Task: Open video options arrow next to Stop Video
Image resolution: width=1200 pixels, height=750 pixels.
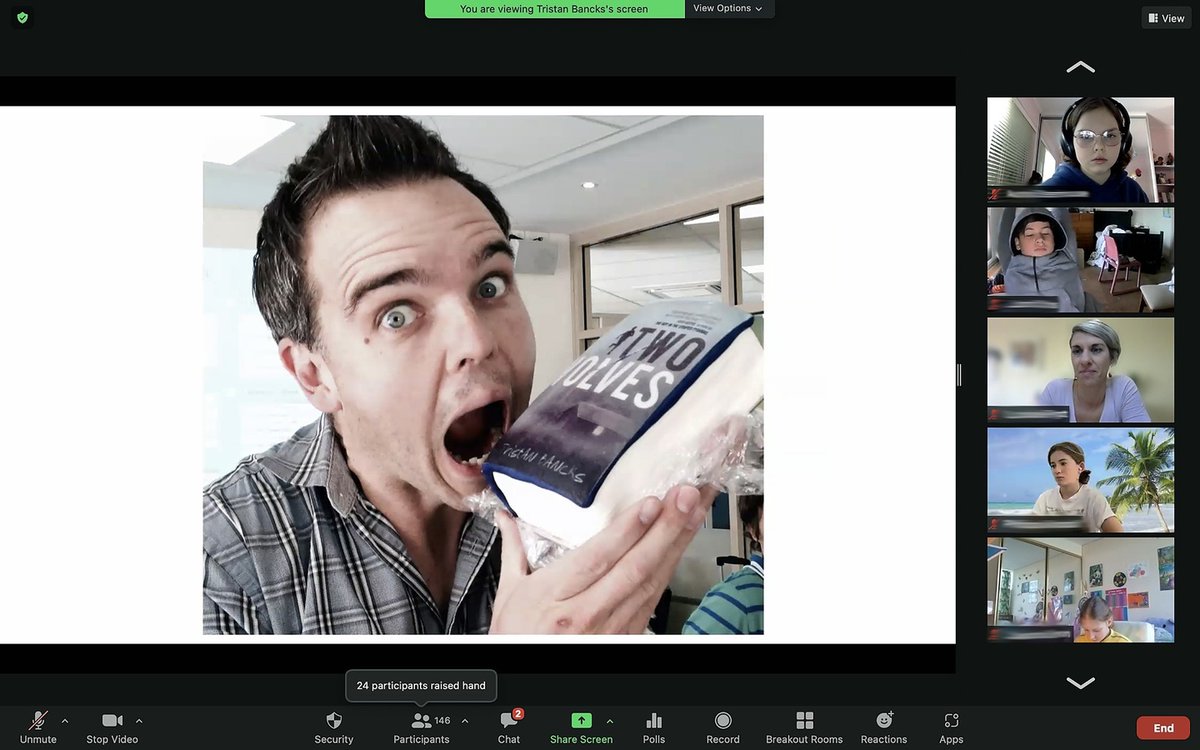Action: coord(139,721)
